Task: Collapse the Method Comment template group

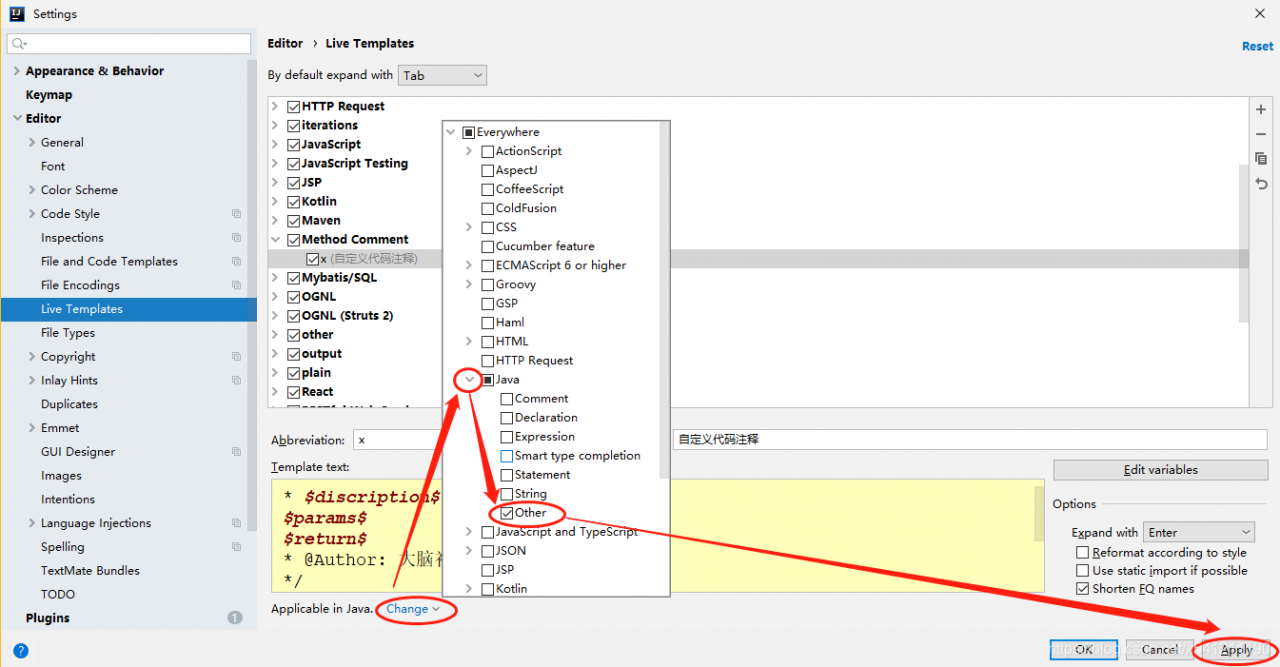Action: pyautogui.click(x=276, y=240)
